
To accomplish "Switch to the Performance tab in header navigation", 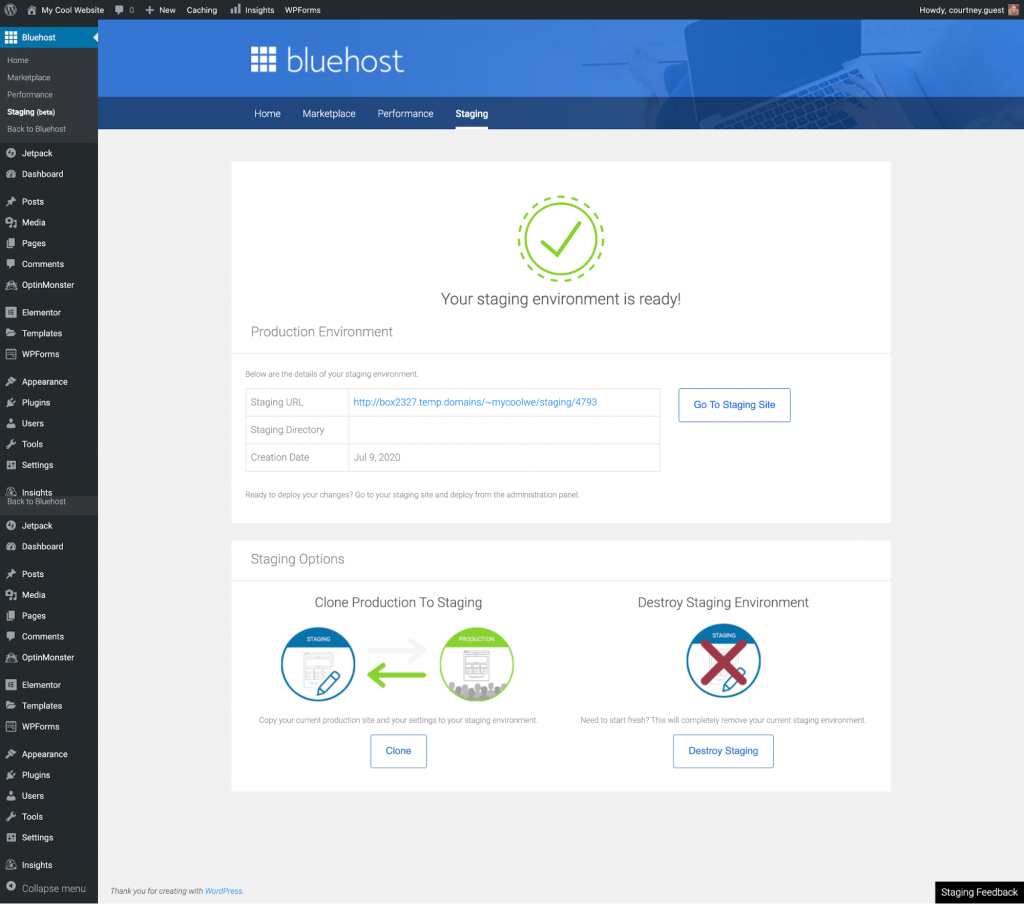I will pos(405,114).
